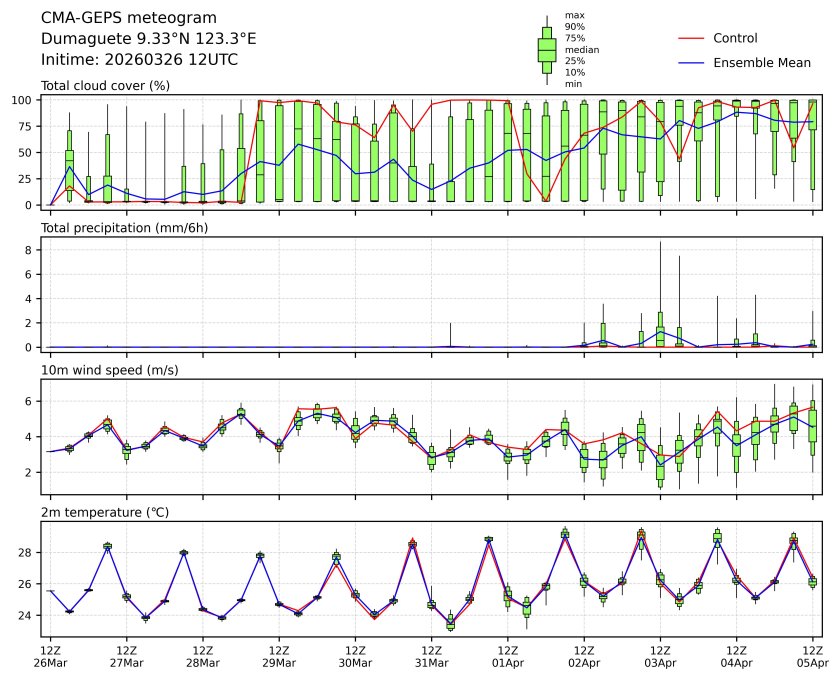Viewport: 840px width, 680px height.
Task: Click the Inittime 20260326 12UTC text
Action: point(139,59)
